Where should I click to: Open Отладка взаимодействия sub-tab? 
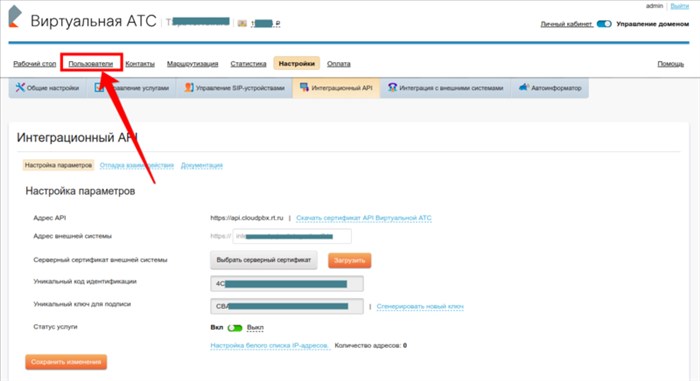137,165
